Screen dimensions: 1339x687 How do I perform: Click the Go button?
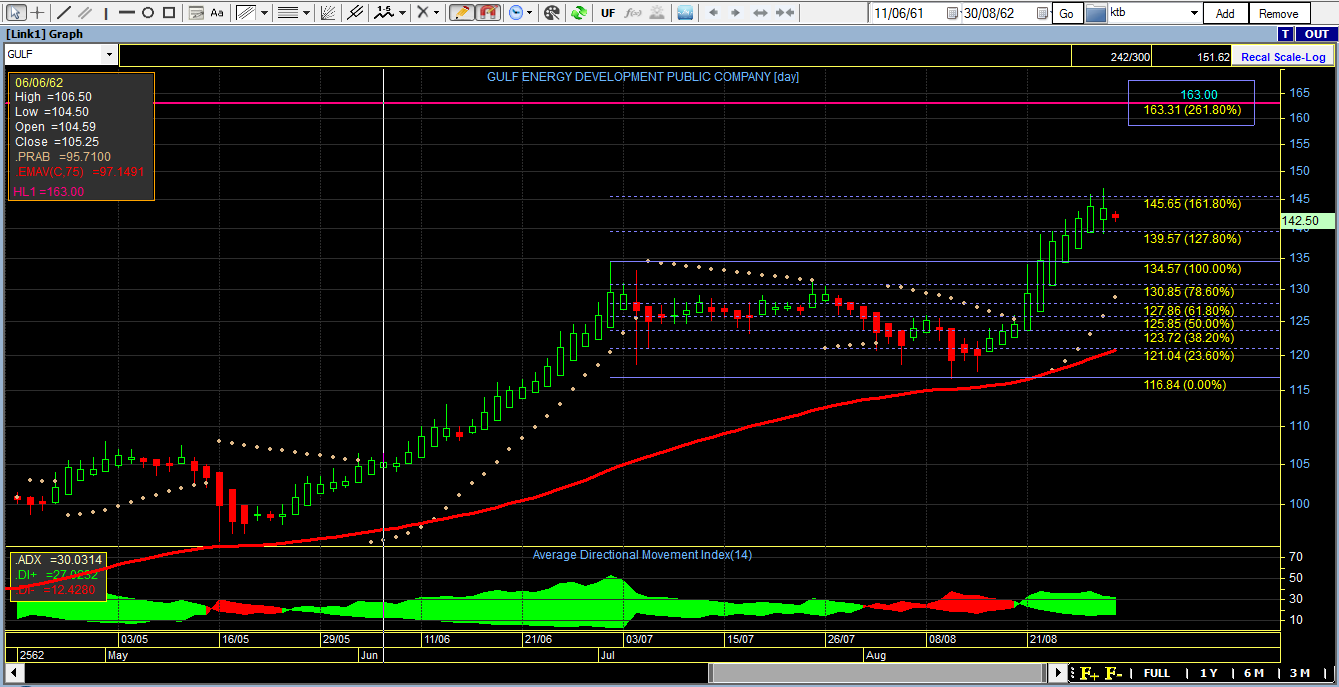pos(1066,14)
